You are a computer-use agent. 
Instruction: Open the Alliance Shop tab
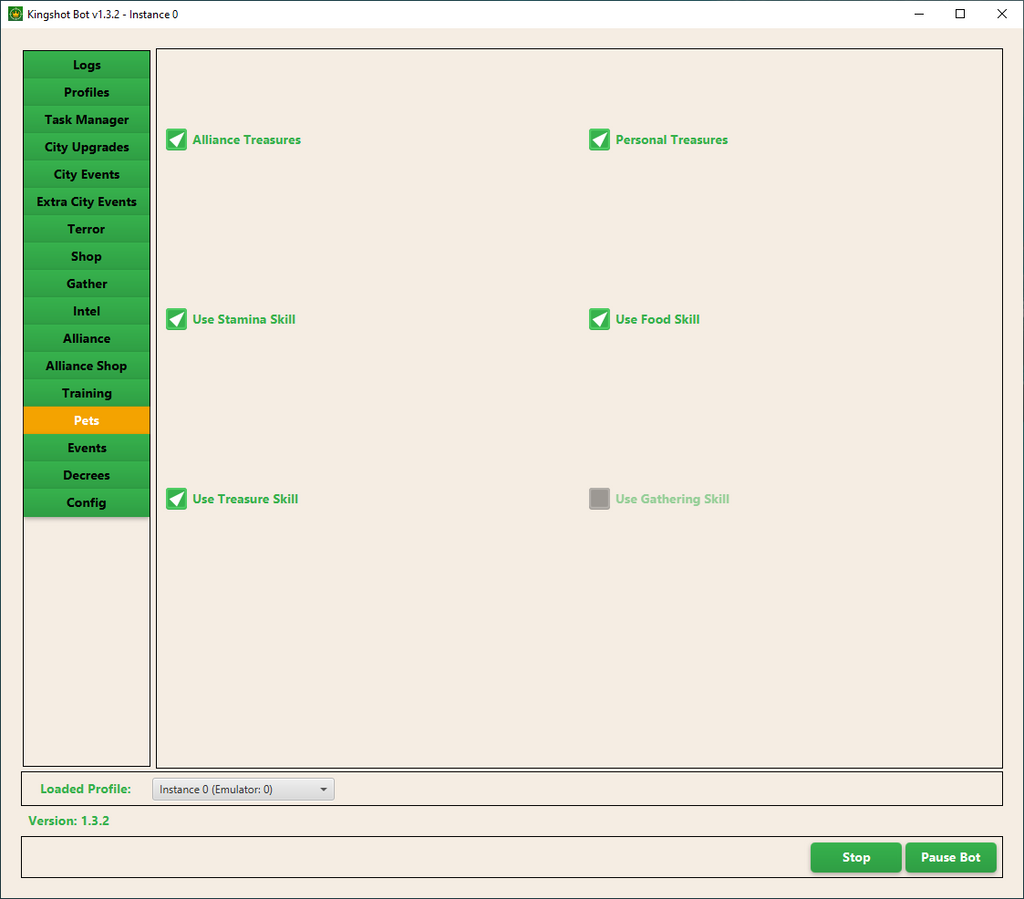coord(87,366)
